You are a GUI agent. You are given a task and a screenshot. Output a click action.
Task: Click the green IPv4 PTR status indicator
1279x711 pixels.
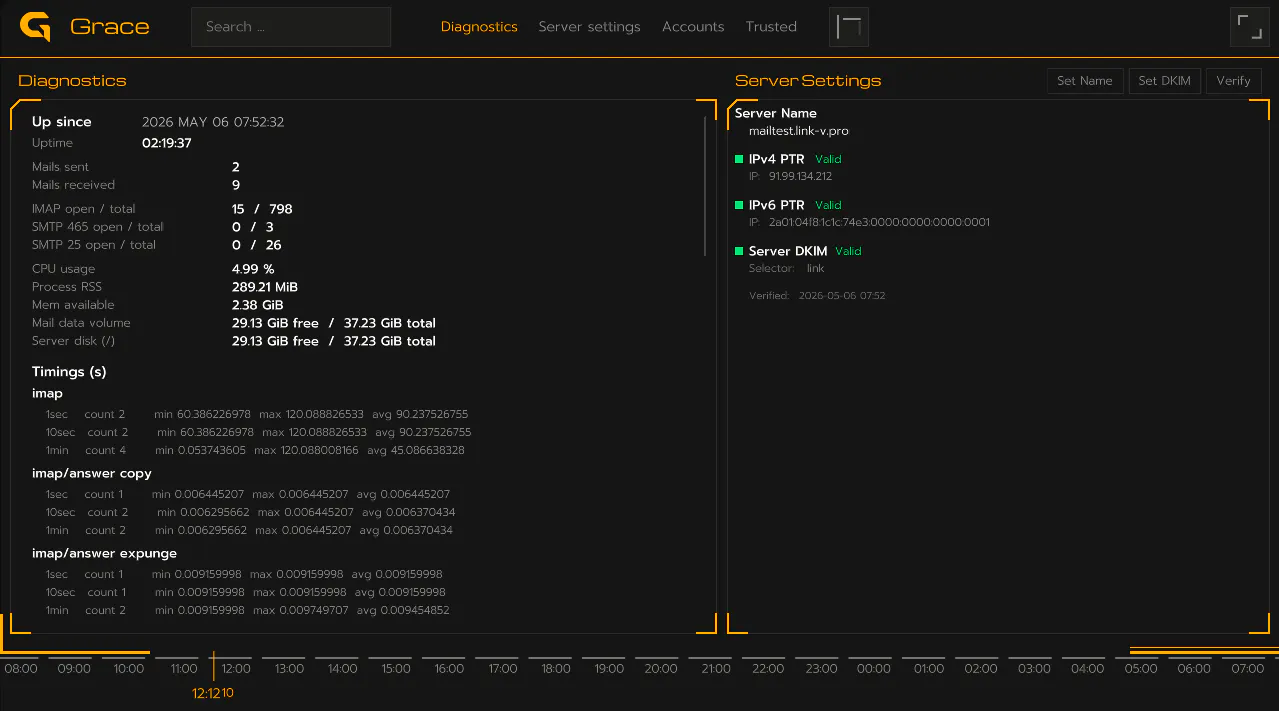pyautogui.click(x=739, y=159)
